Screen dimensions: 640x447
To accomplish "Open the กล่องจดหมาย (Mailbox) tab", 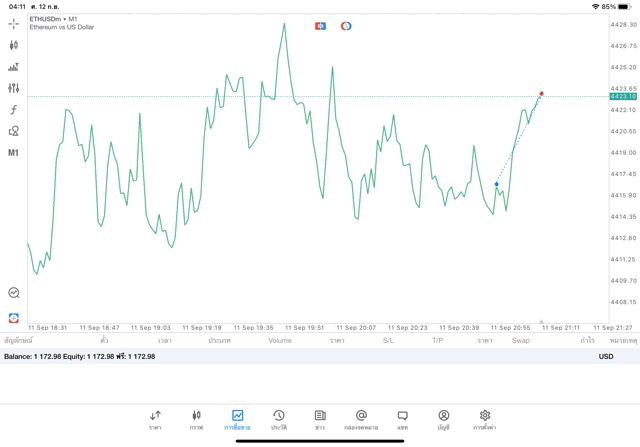I will tap(361, 419).
